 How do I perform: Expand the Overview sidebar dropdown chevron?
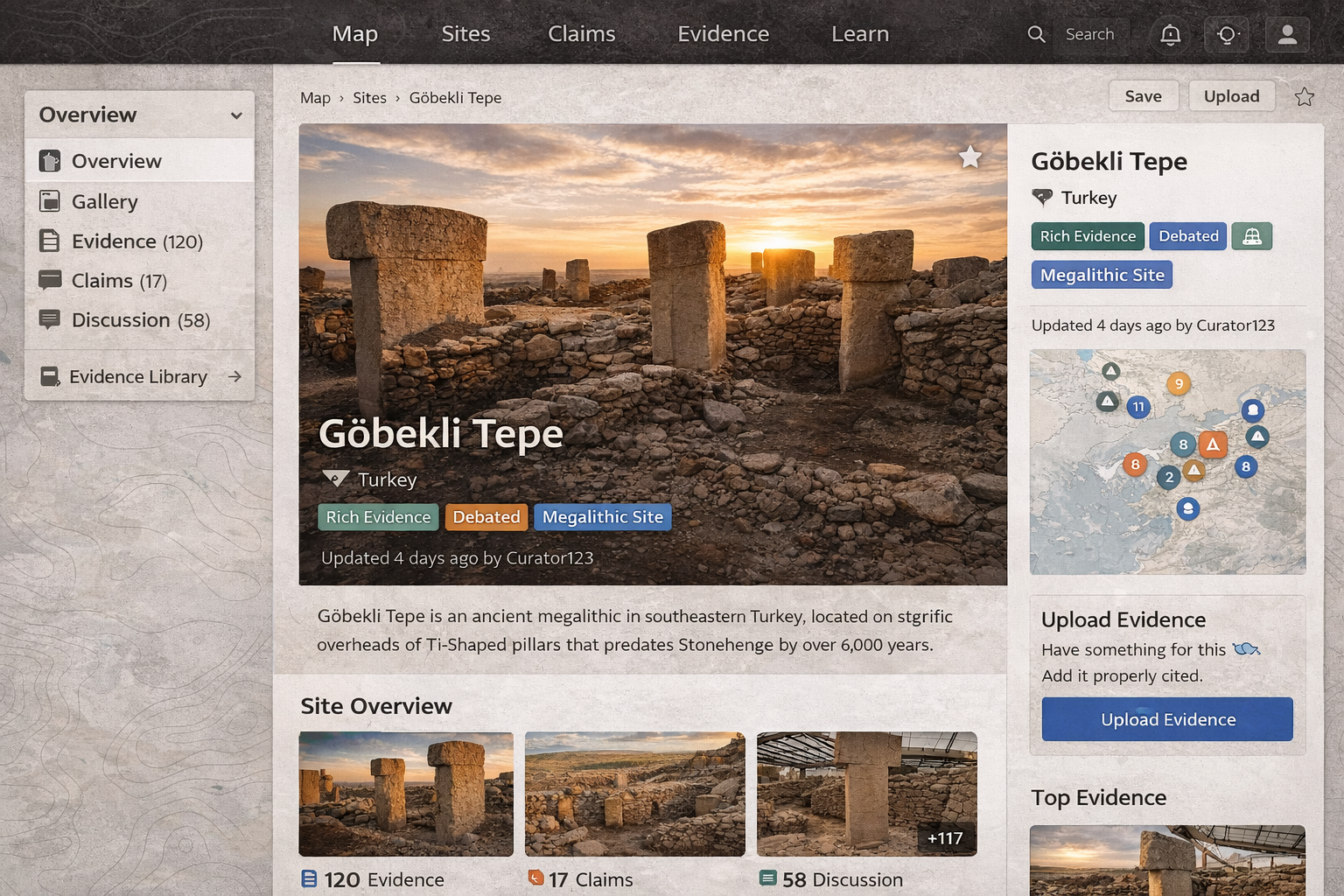tap(235, 115)
